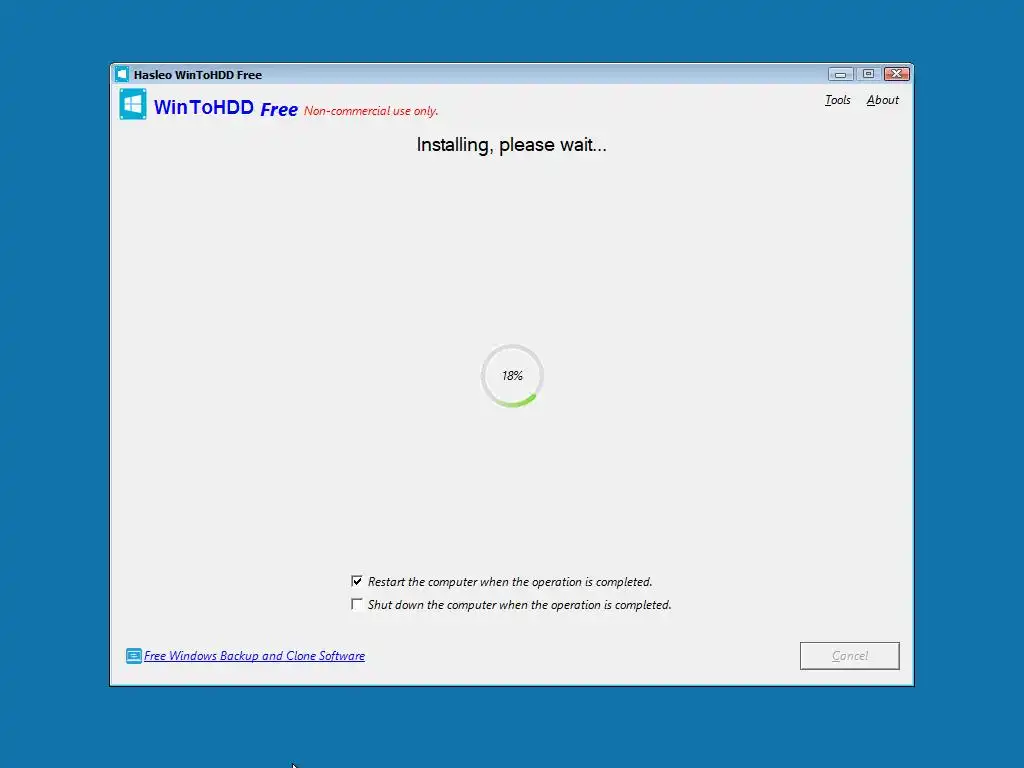1024x768 pixels.
Task: Open the About menu
Action: [882, 100]
